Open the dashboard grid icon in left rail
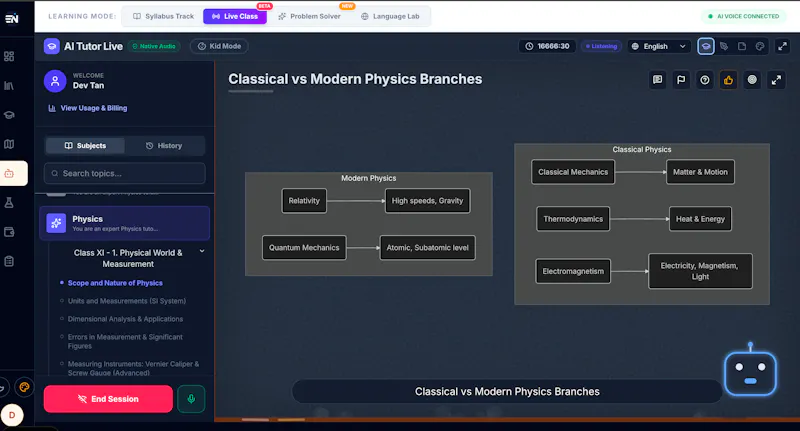800x431 pixels. [9, 56]
